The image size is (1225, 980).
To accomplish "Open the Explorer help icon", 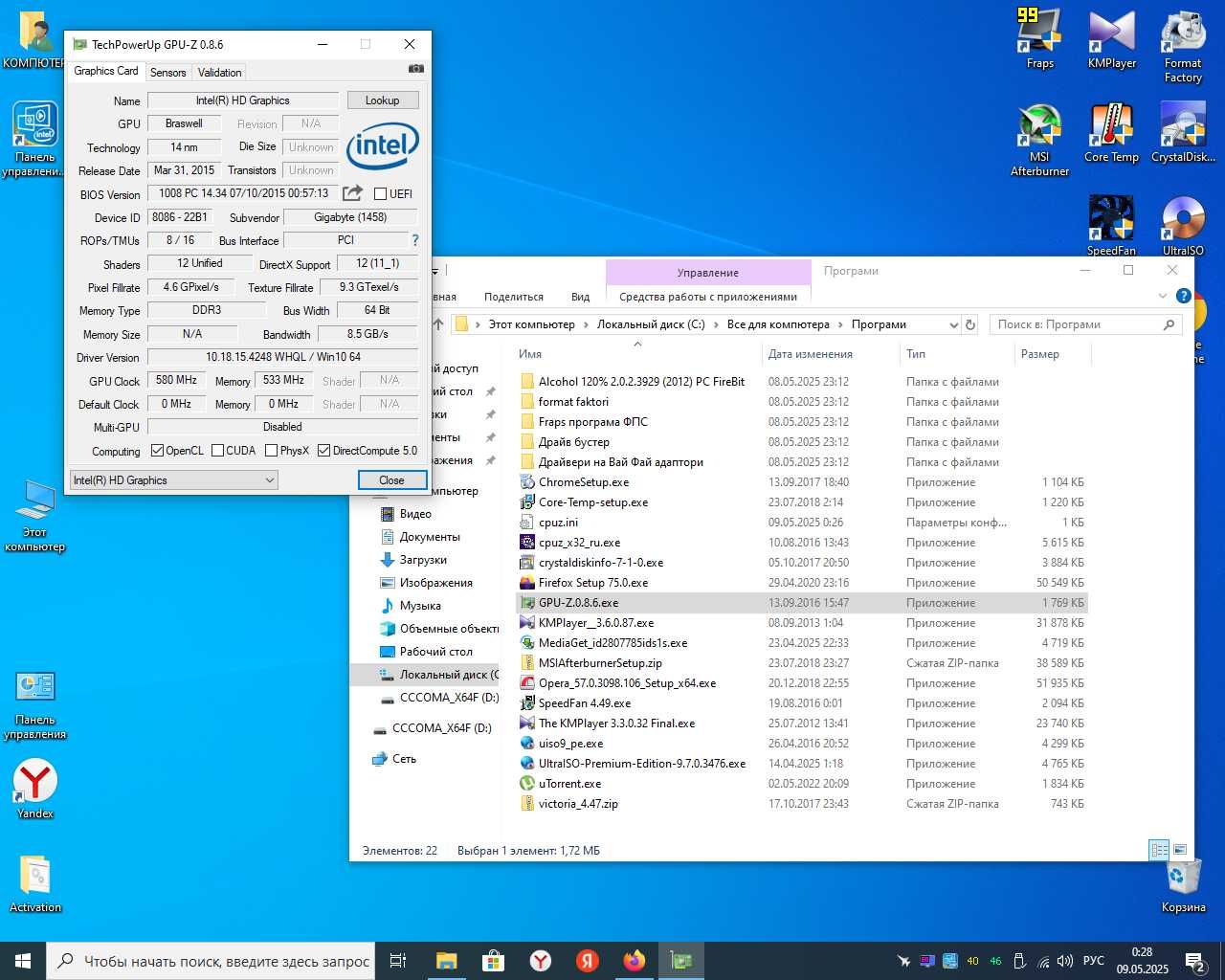I will 1183,296.
